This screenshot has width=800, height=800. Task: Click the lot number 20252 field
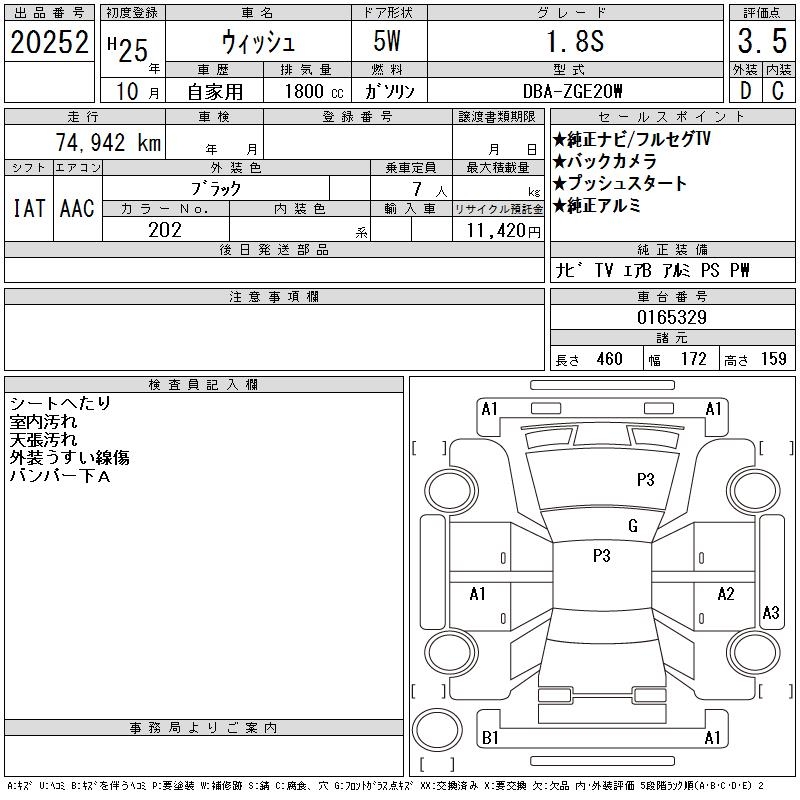pyautogui.click(x=49, y=42)
